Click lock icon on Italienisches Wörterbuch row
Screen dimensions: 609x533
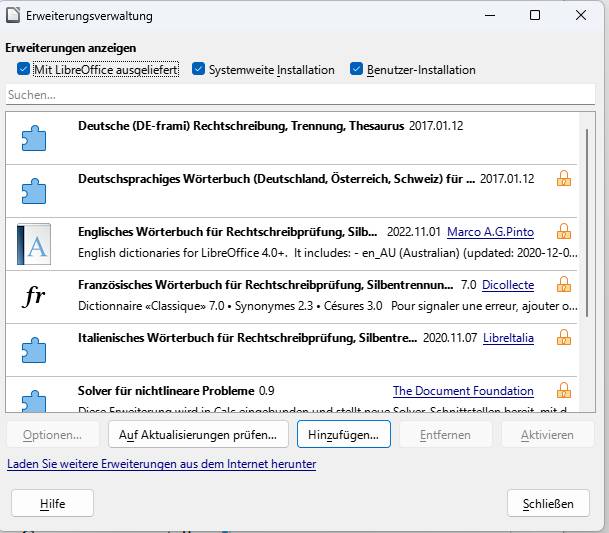tap(564, 338)
